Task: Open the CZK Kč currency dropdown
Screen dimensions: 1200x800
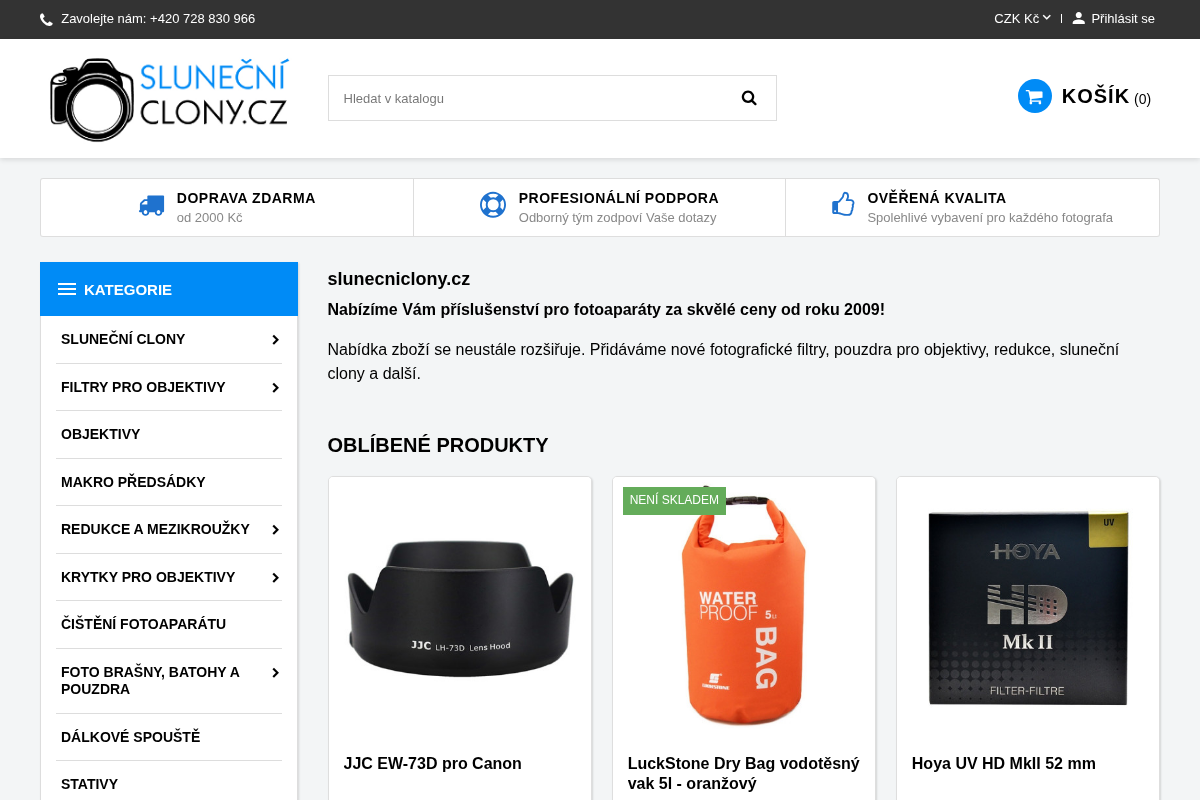Action: pos(1022,18)
